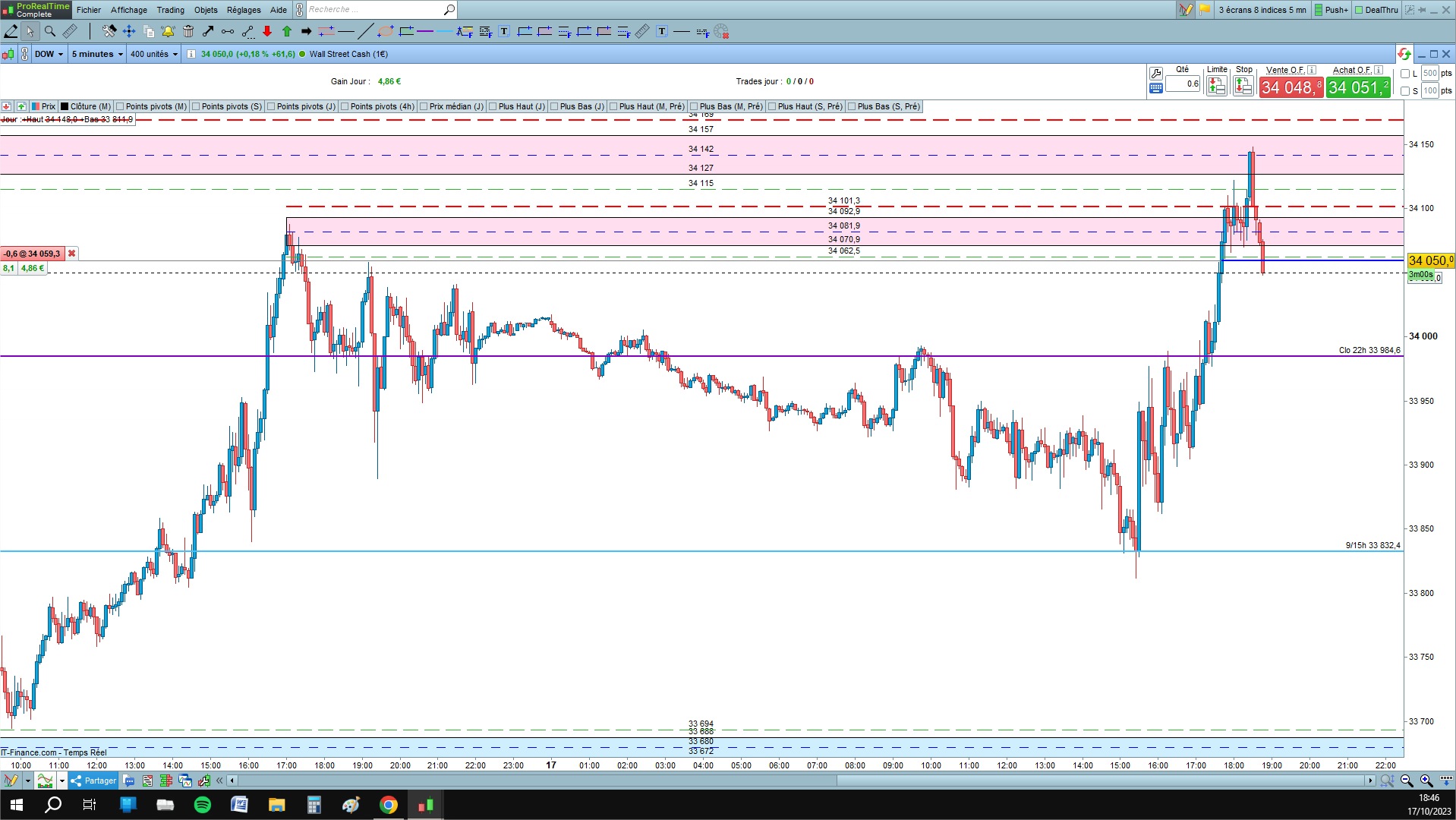Image resolution: width=1456 pixels, height=820 pixels.
Task: Click the green Achat buy price button
Action: coord(1359,87)
